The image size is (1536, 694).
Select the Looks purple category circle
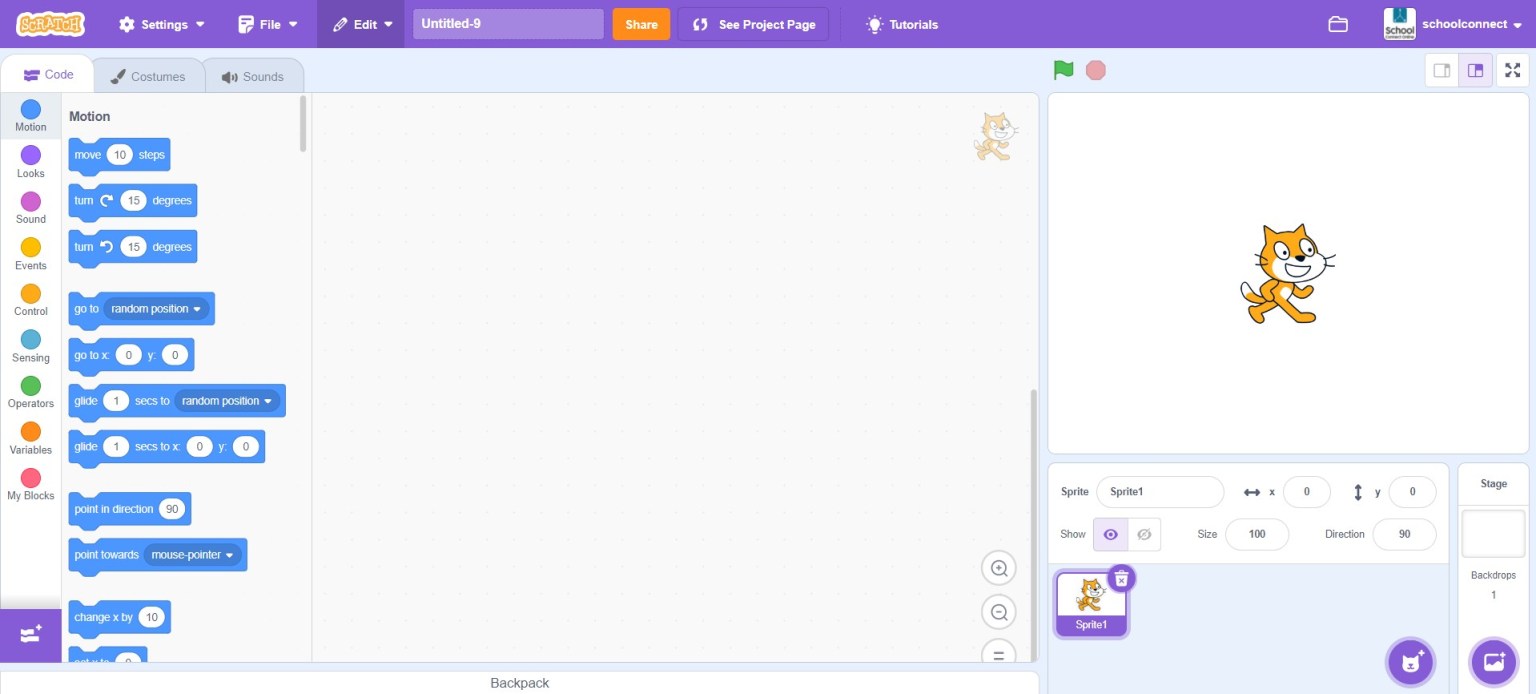31,155
